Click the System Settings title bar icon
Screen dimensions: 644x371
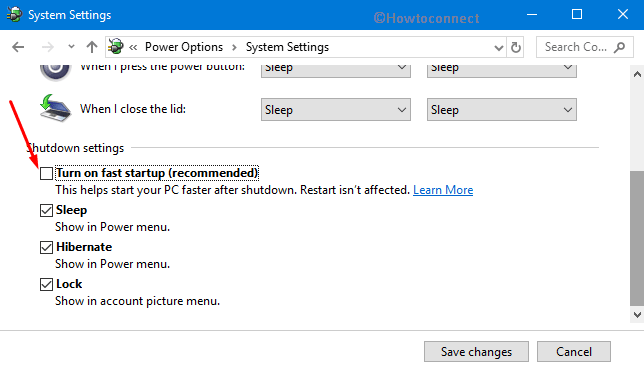[x=14, y=14]
